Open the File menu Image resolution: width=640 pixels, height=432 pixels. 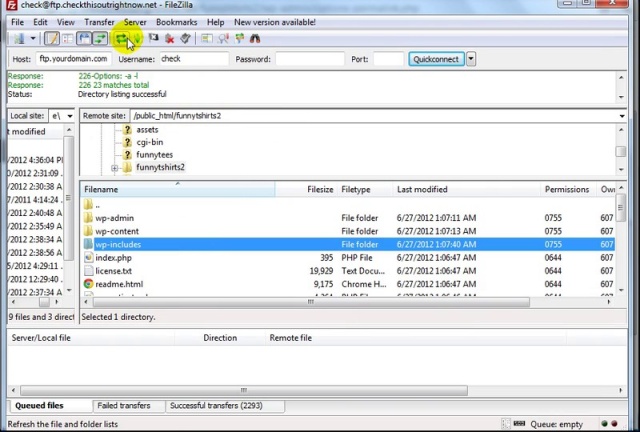(17, 22)
